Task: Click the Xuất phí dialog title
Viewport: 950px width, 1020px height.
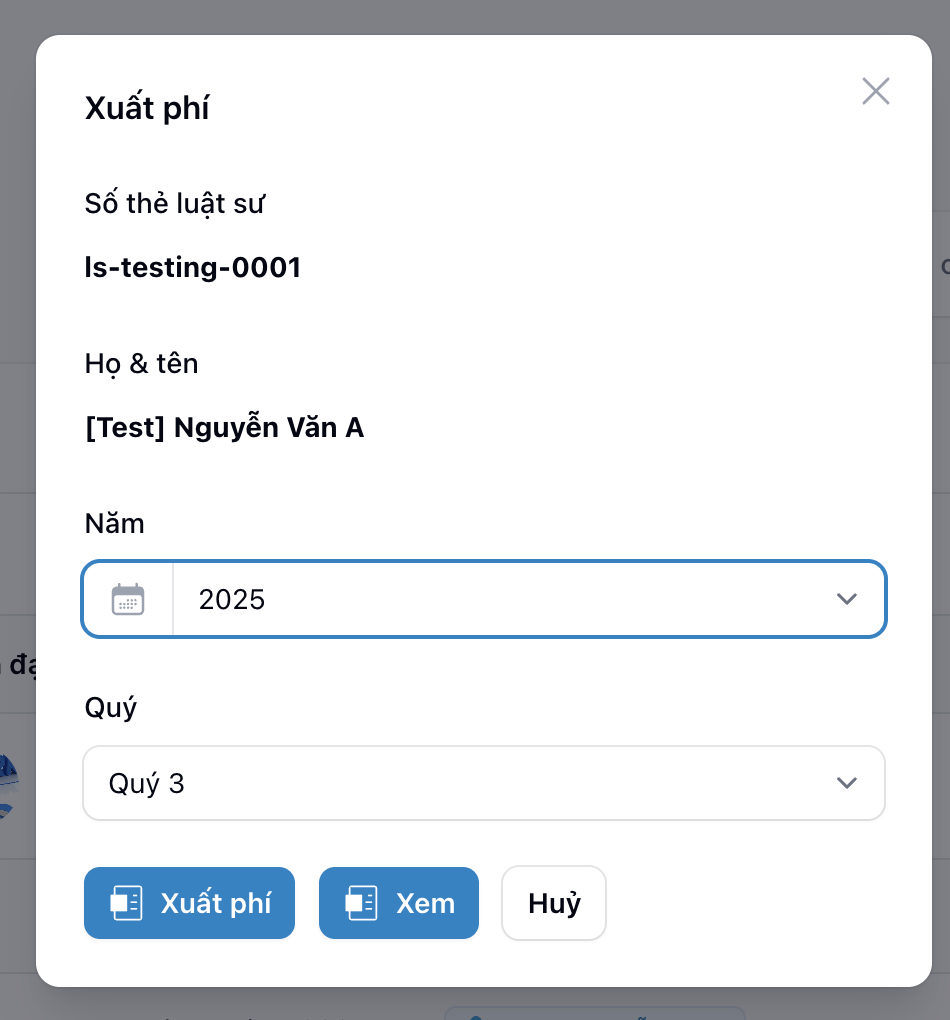Action: [x=147, y=108]
